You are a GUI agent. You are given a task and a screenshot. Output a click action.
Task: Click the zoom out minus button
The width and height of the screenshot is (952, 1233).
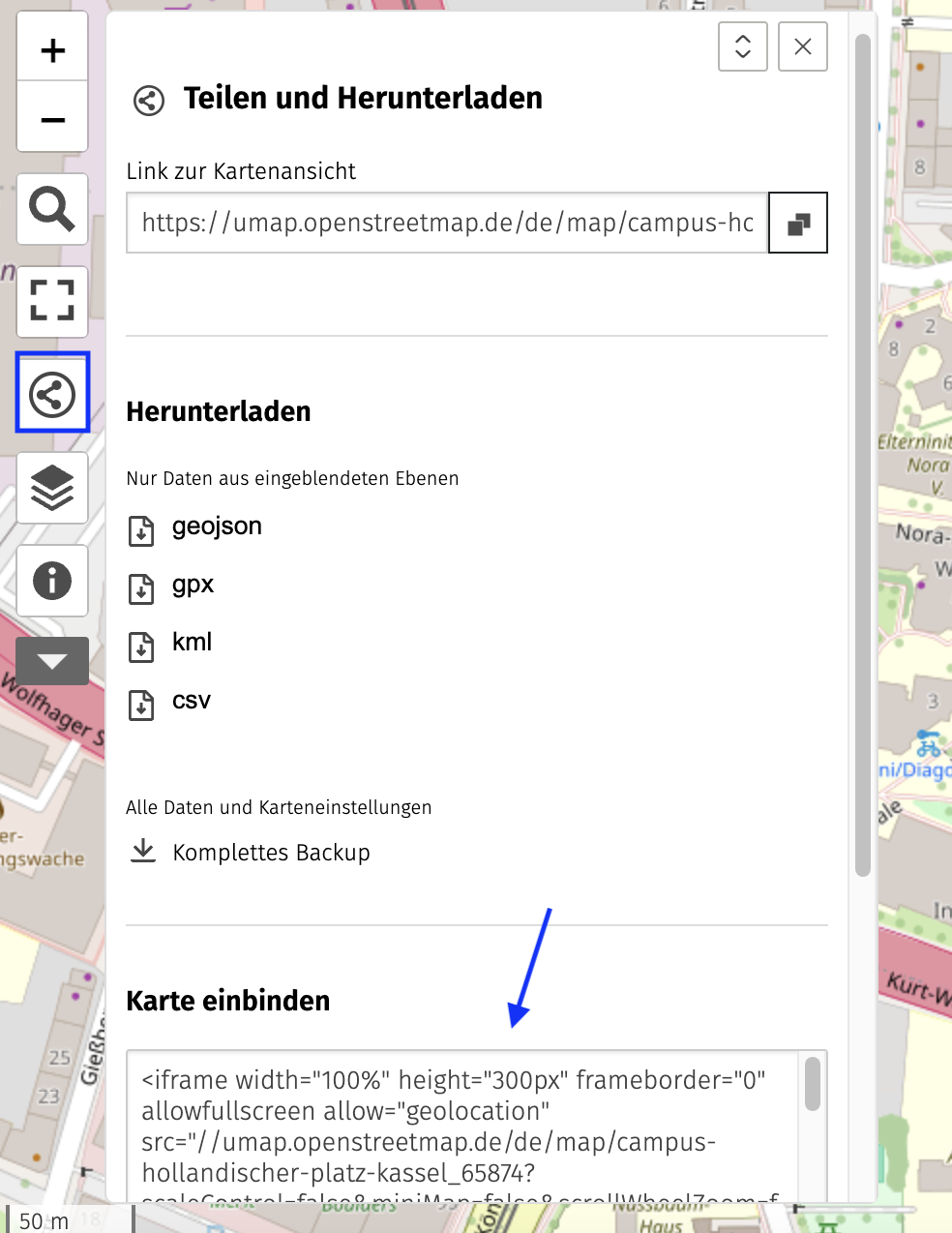click(53, 119)
